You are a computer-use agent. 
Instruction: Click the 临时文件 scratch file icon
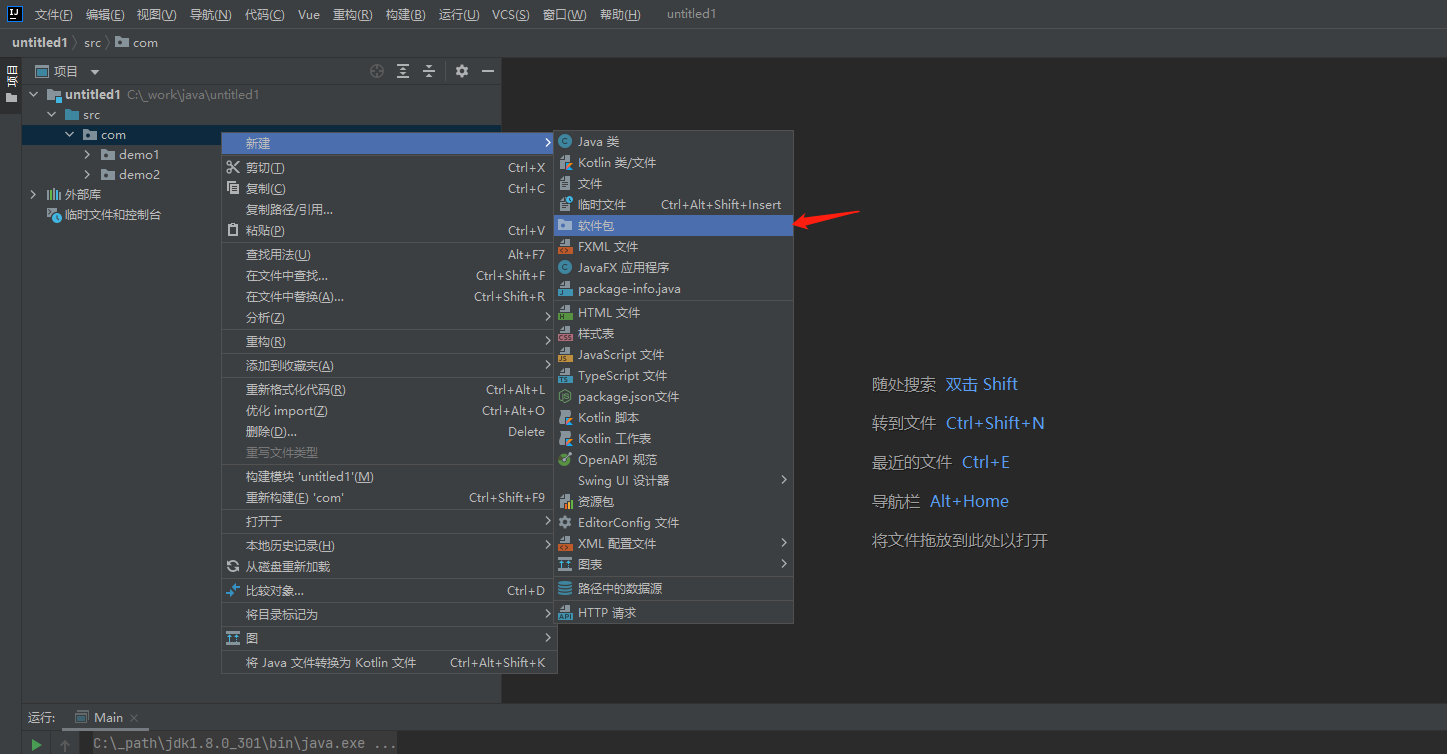(565, 205)
